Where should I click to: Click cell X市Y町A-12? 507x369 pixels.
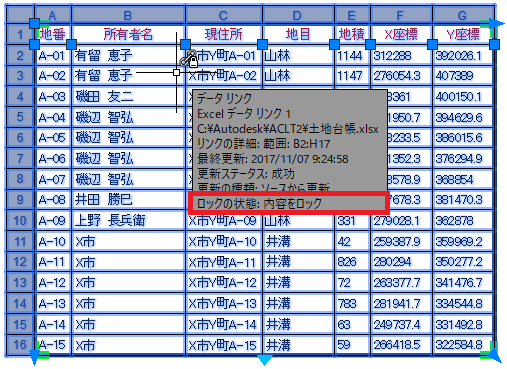coord(224,283)
